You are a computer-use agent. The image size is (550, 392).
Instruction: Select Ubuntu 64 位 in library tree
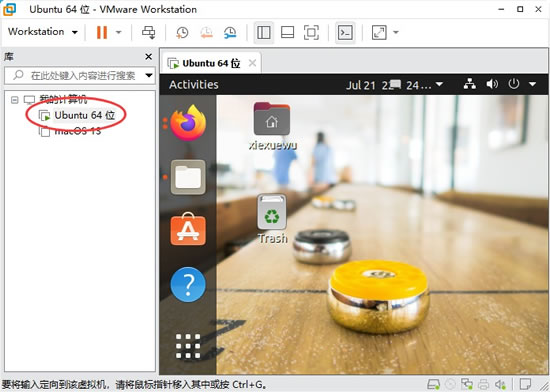(x=85, y=115)
